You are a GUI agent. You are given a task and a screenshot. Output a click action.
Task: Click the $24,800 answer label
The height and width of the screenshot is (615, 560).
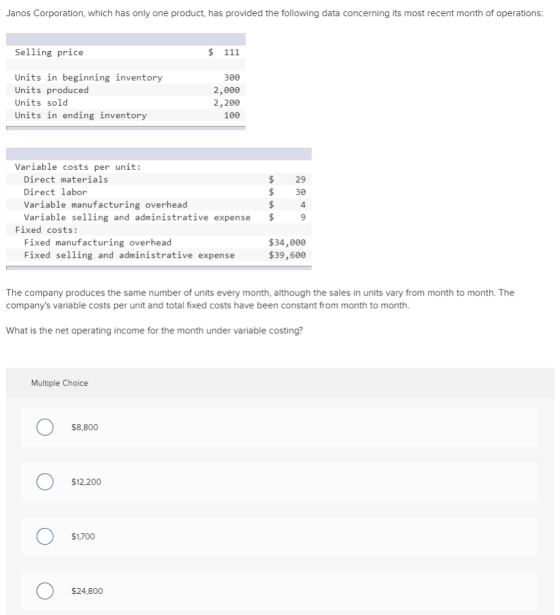pyautogui.click(x=87, y=591)
